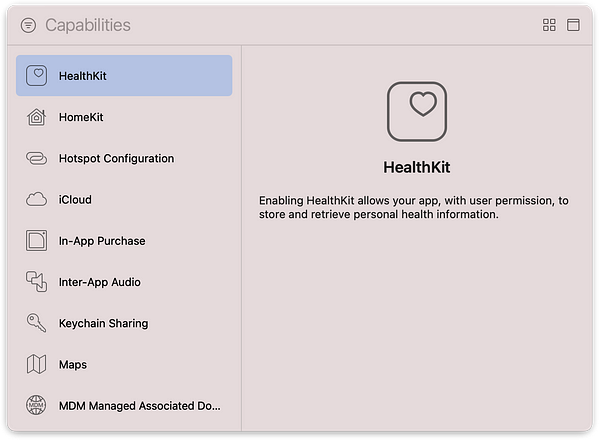
Task: Click the HealthKit heart icon in list
Action: pyautogui.click(x=36, y=75)
